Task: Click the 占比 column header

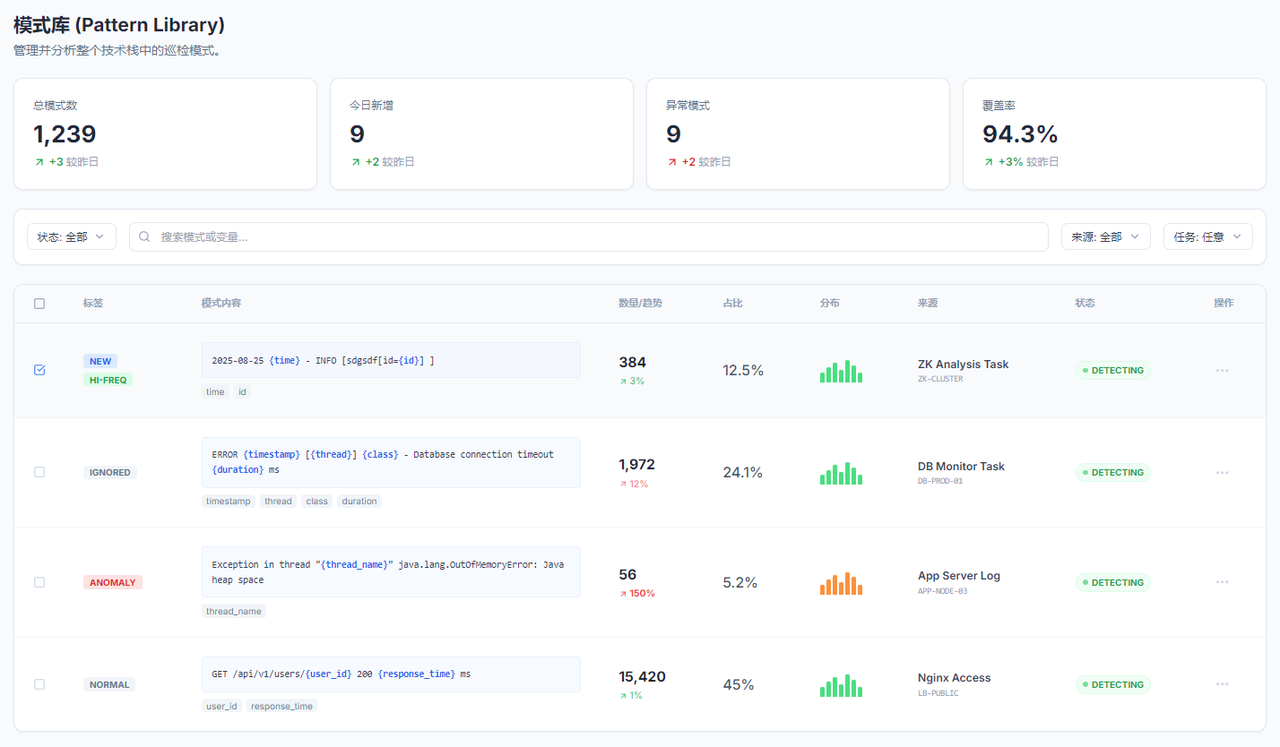Action: point(733,303)
